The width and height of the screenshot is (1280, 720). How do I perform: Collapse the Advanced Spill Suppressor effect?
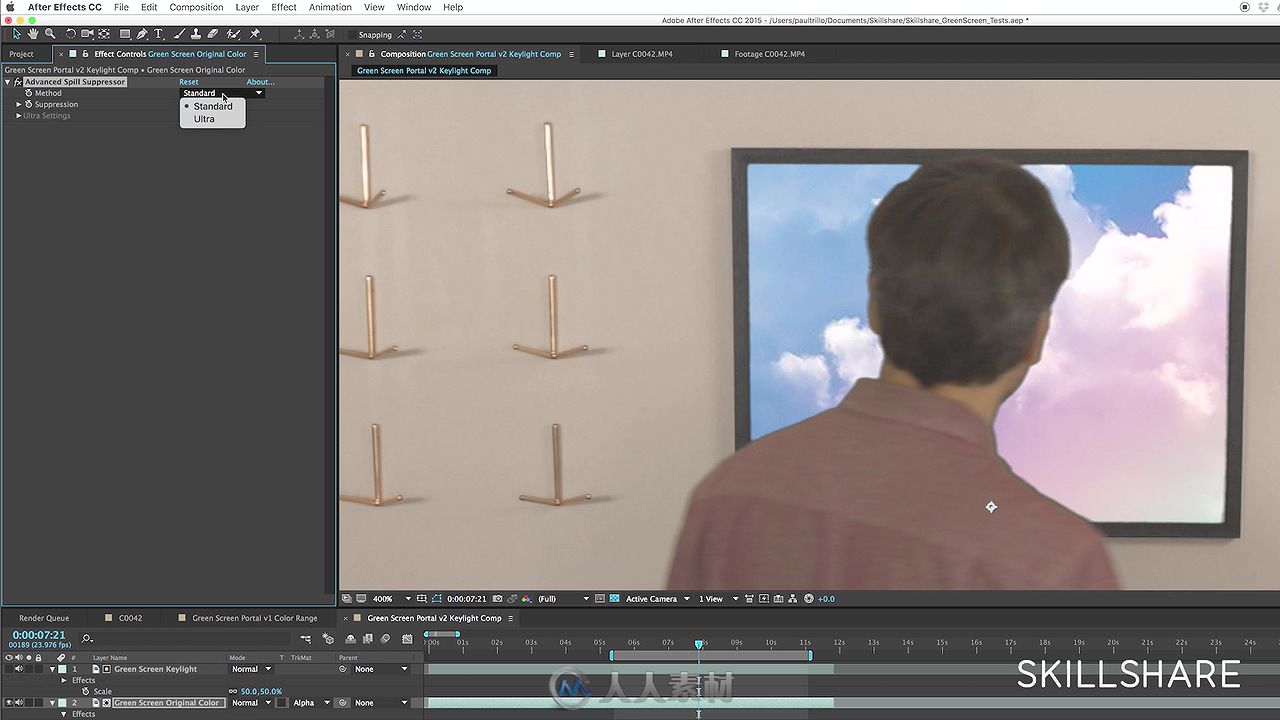(7, 82)
